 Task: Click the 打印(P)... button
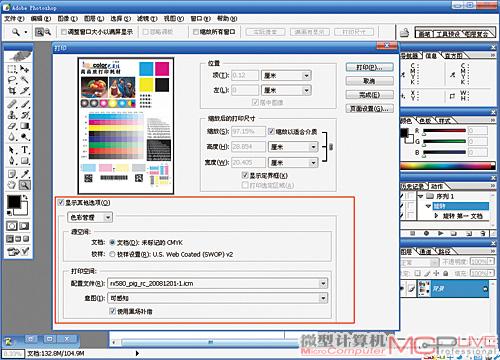point(369,68)
